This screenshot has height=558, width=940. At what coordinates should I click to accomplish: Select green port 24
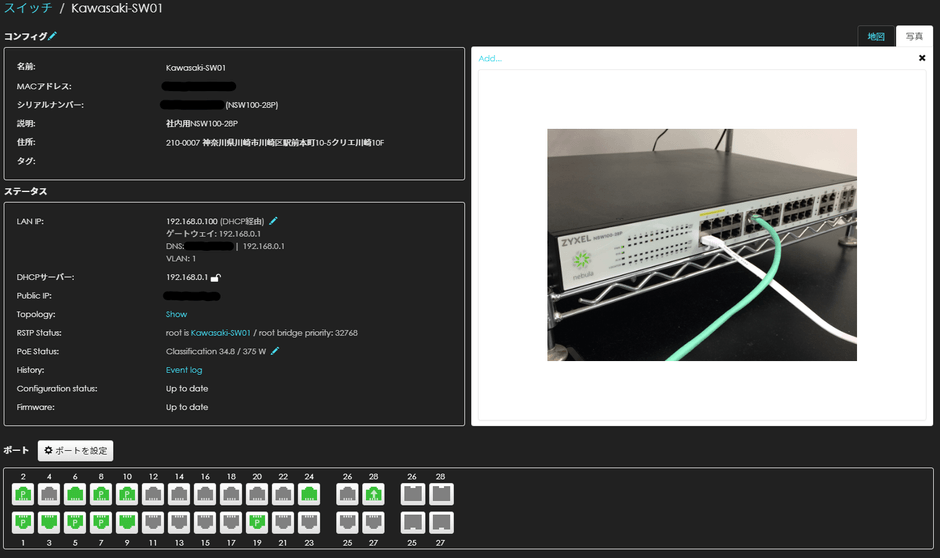point(309,494)
